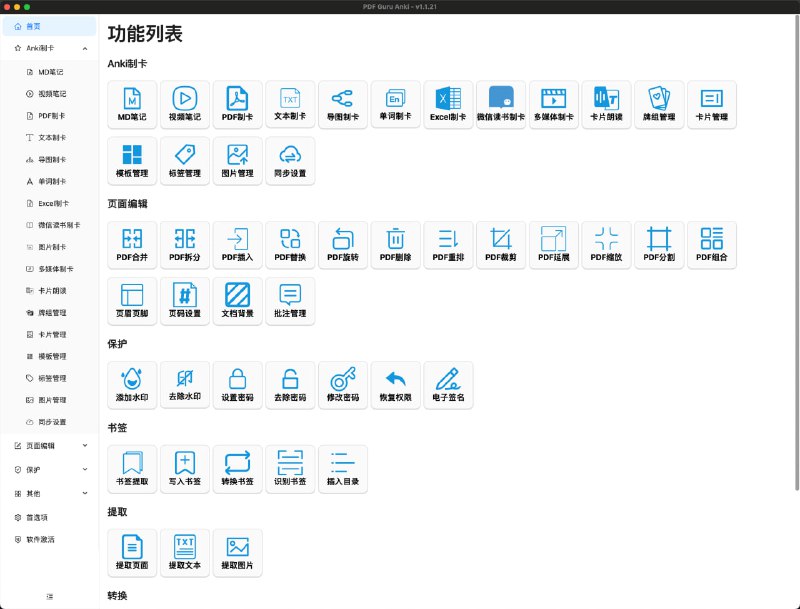Click the 书签提取 bookmark extraction icon

tap(133, 468)
